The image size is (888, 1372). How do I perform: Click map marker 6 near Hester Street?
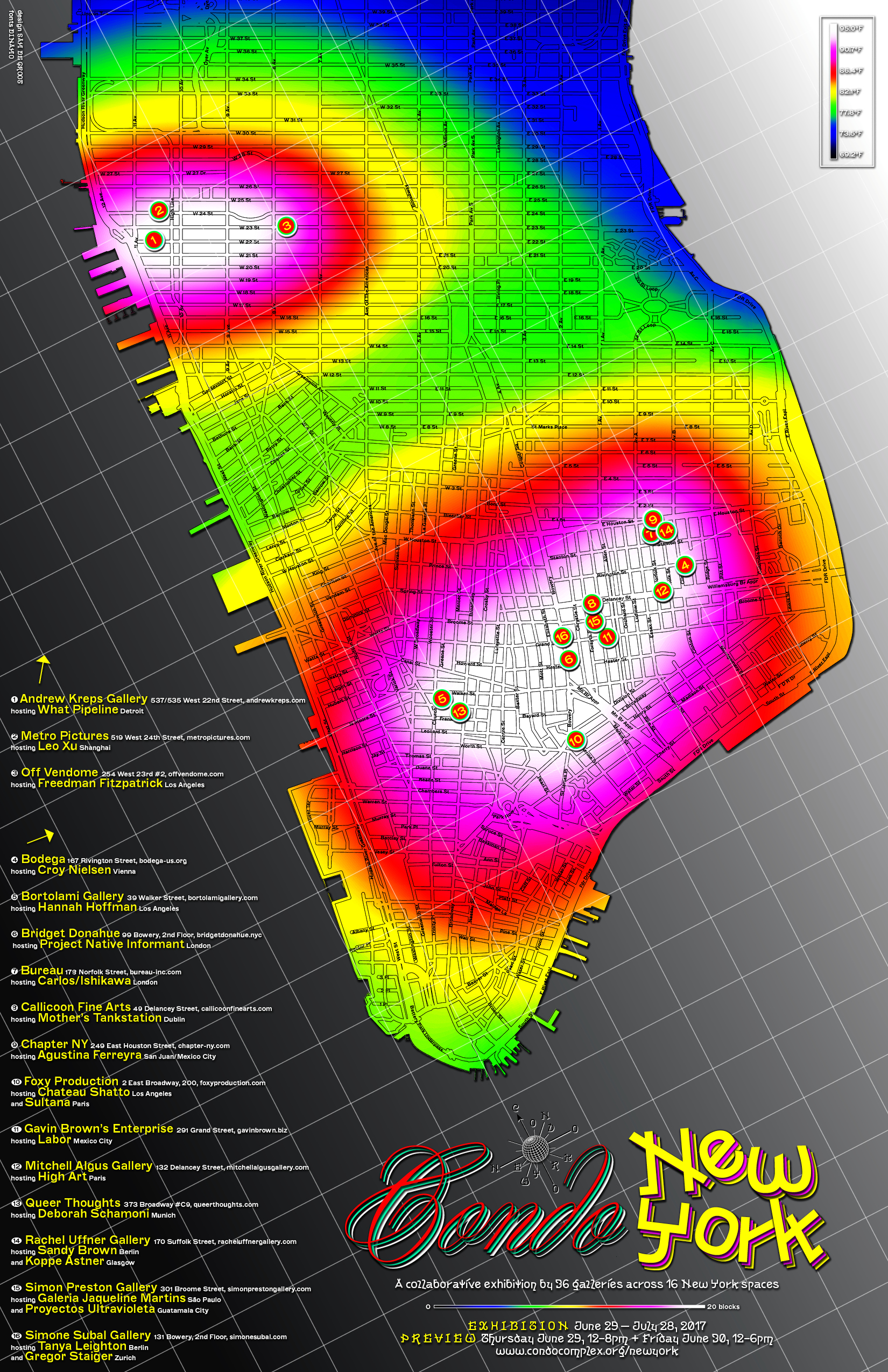click(569, 659)
